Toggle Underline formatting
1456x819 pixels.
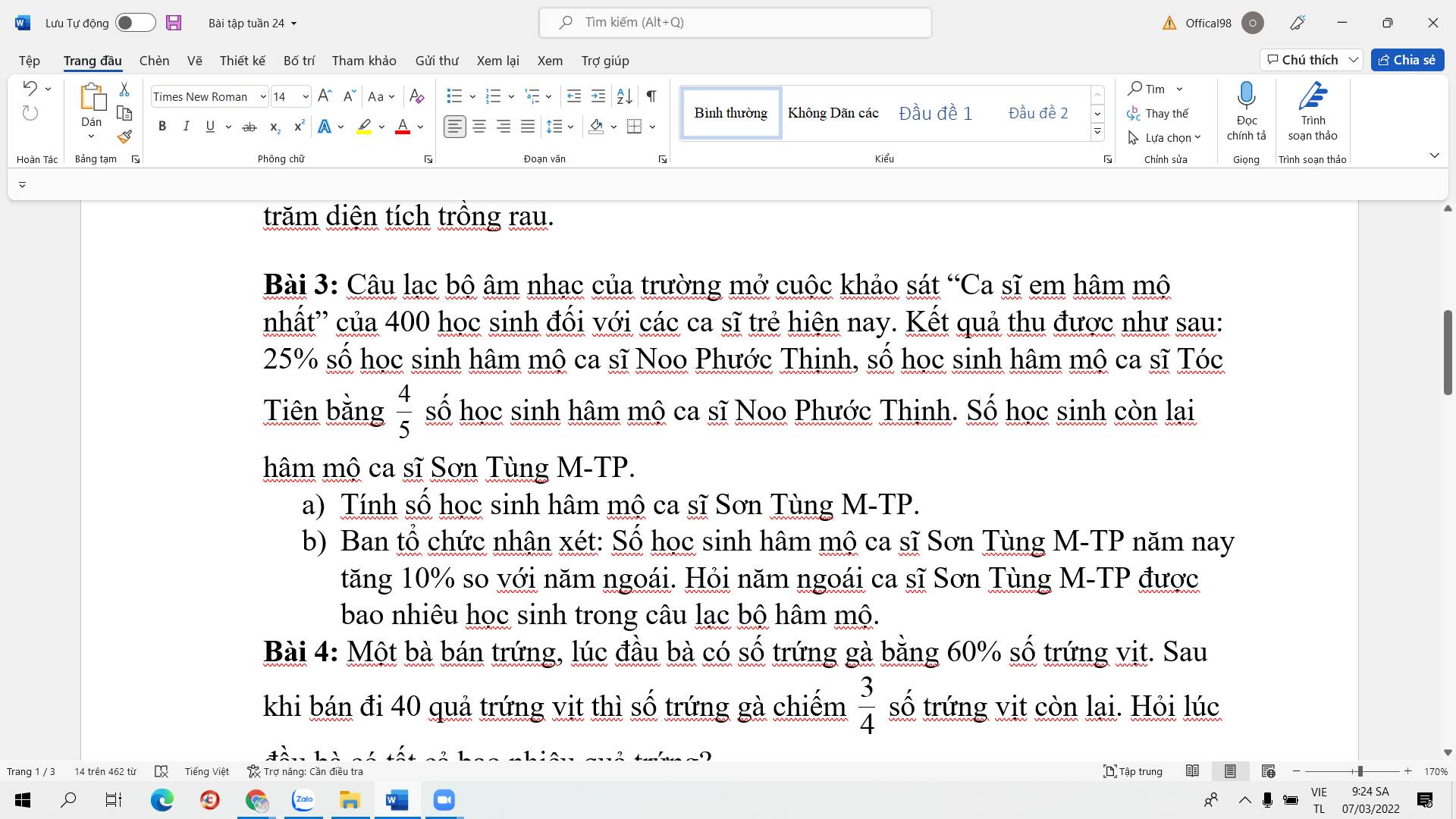click(x=210, y=127)
